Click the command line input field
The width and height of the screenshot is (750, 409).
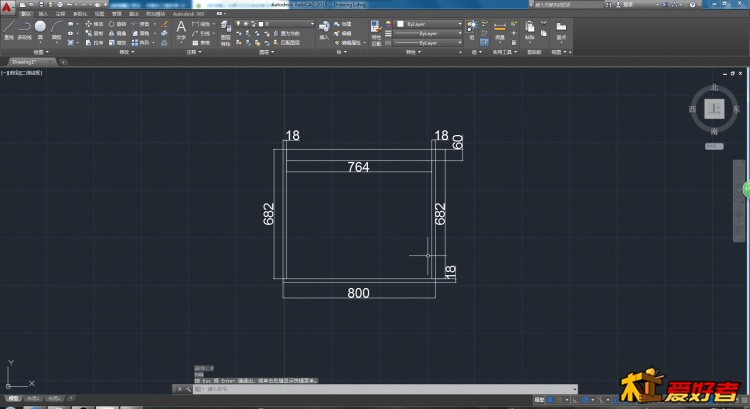tap(385, 389)
